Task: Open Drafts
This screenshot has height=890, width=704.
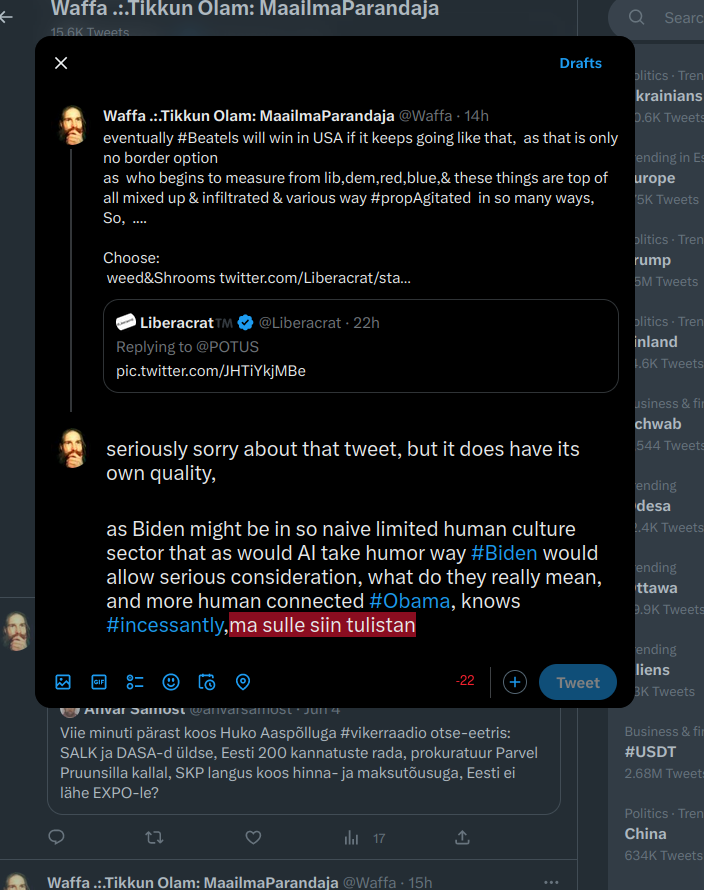Action: 580,63
